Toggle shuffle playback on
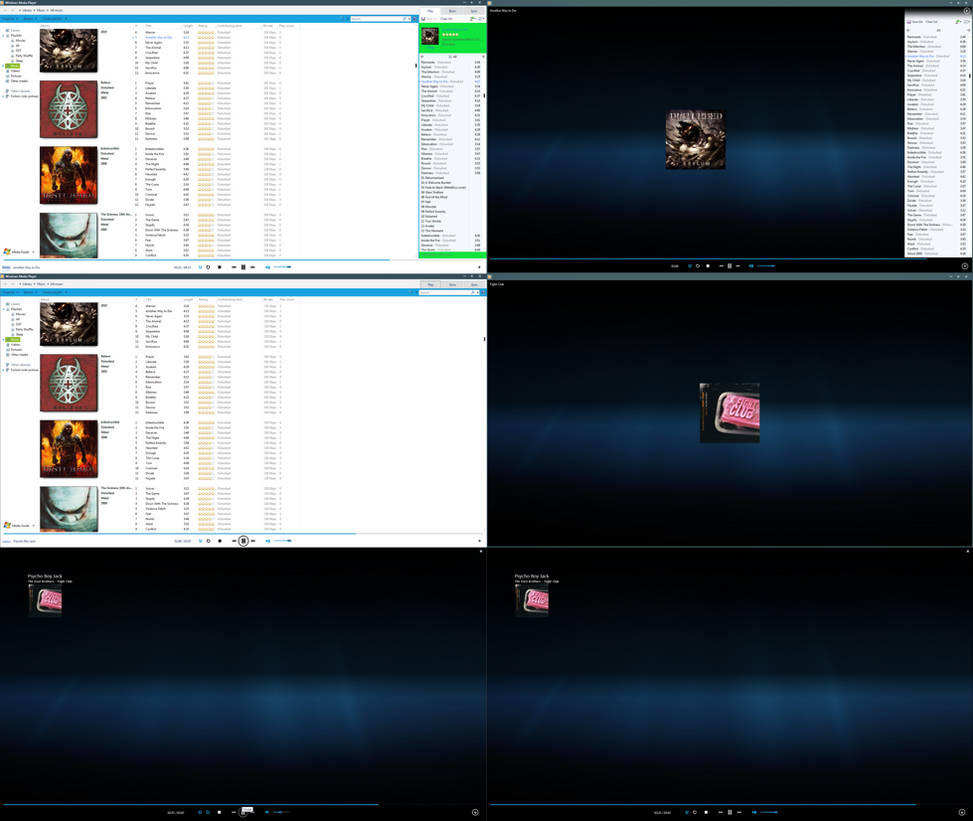The image size is (973, 821). 200,267
